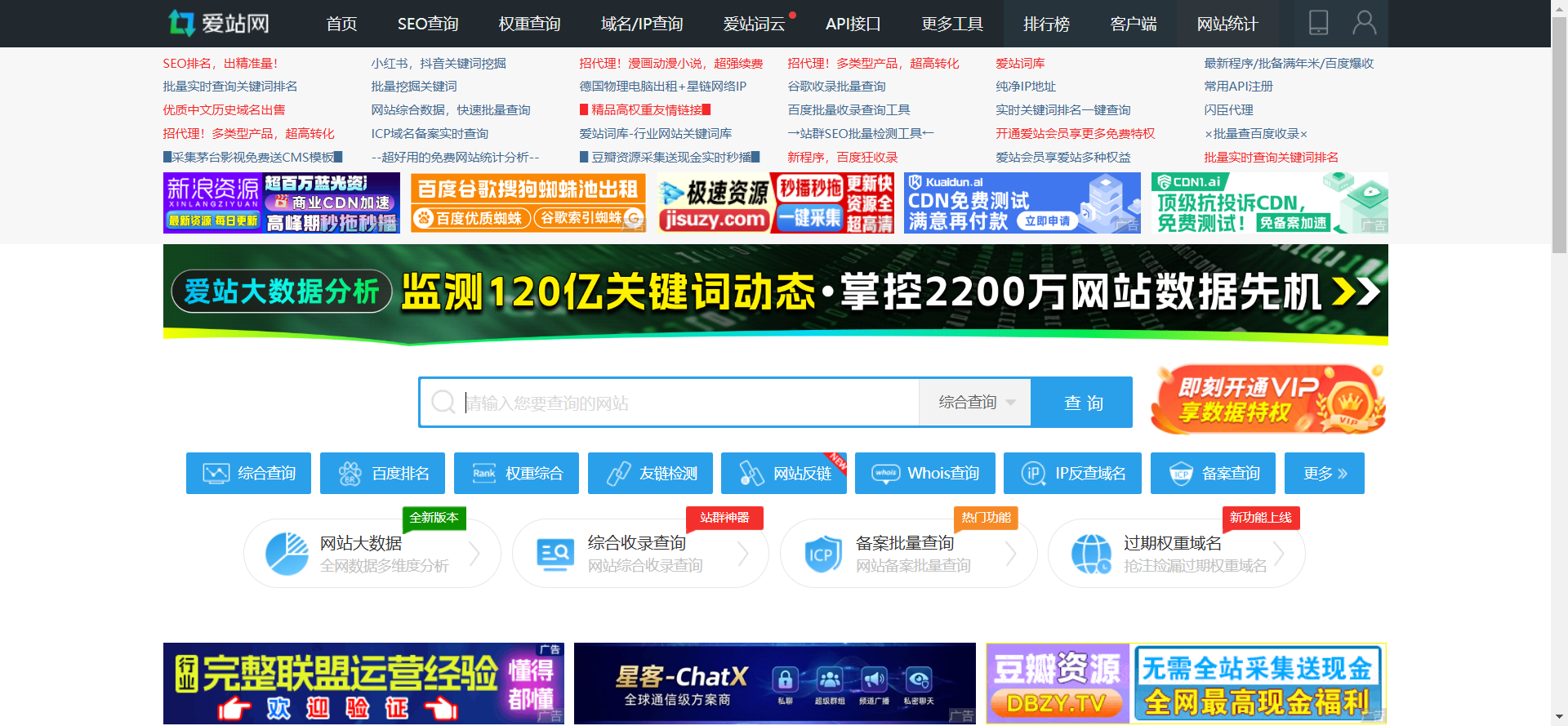Open the 百度谷歌搜狗蜘蛛池出租 ad banner
Viewport: 1568px width, 726px height.
528,203
